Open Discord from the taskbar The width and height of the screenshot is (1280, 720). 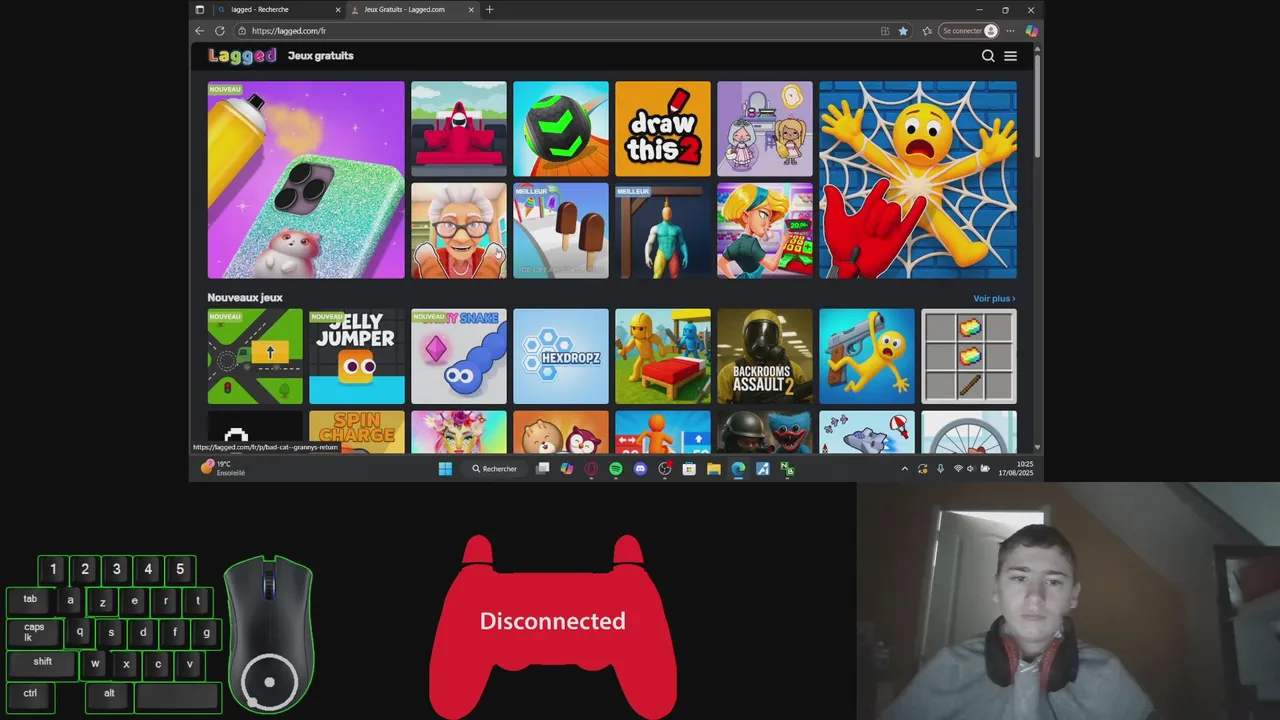point(640,469)
